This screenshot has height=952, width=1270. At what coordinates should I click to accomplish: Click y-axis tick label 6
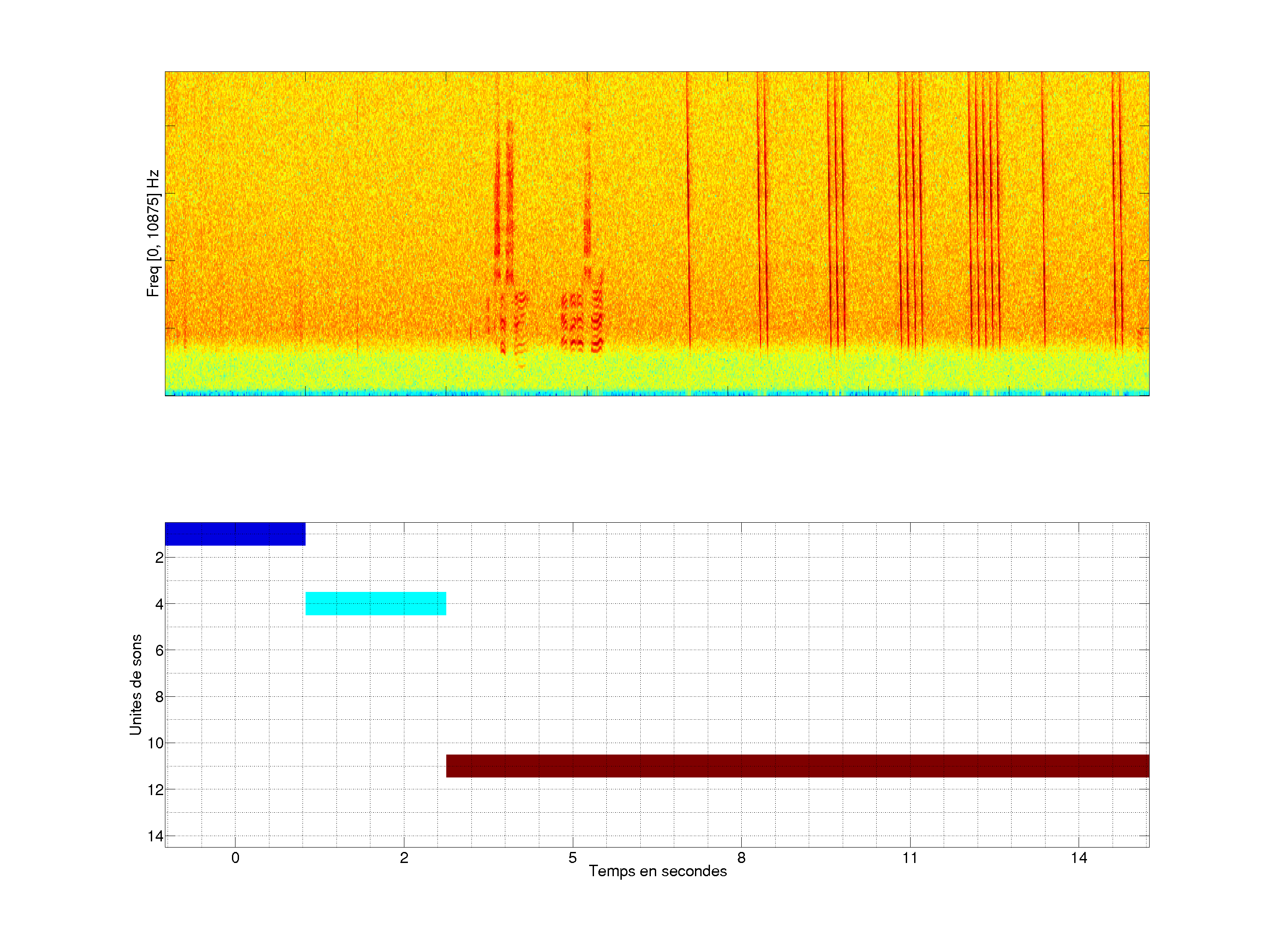(159, 650)
